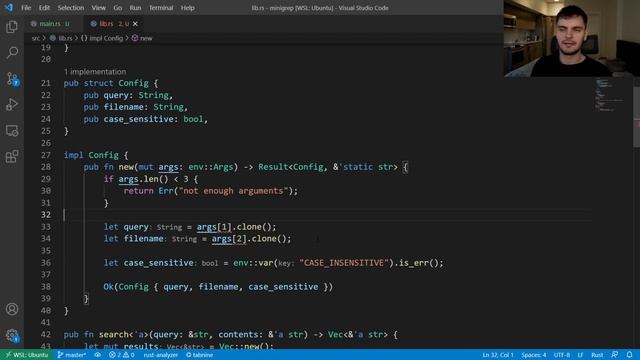Open the Selection menu

[71, 8]
